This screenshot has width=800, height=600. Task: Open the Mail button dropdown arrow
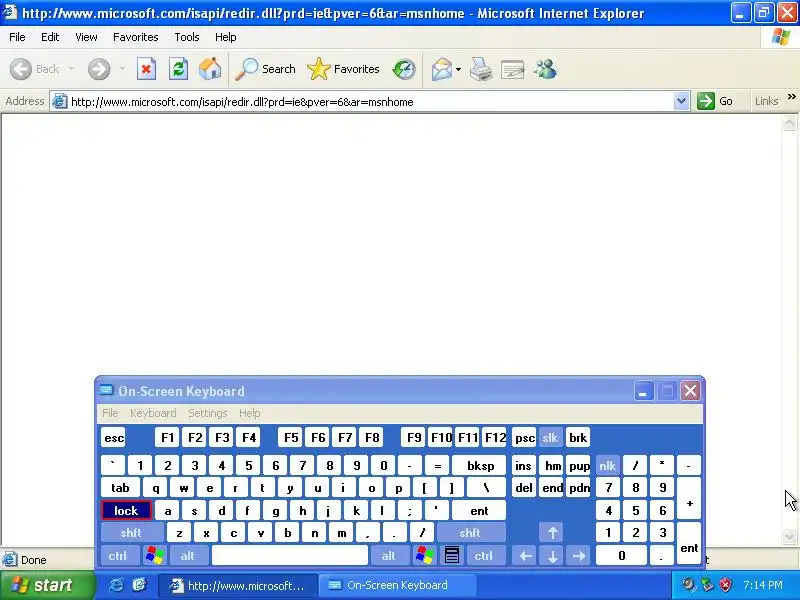tap(458, 69)
